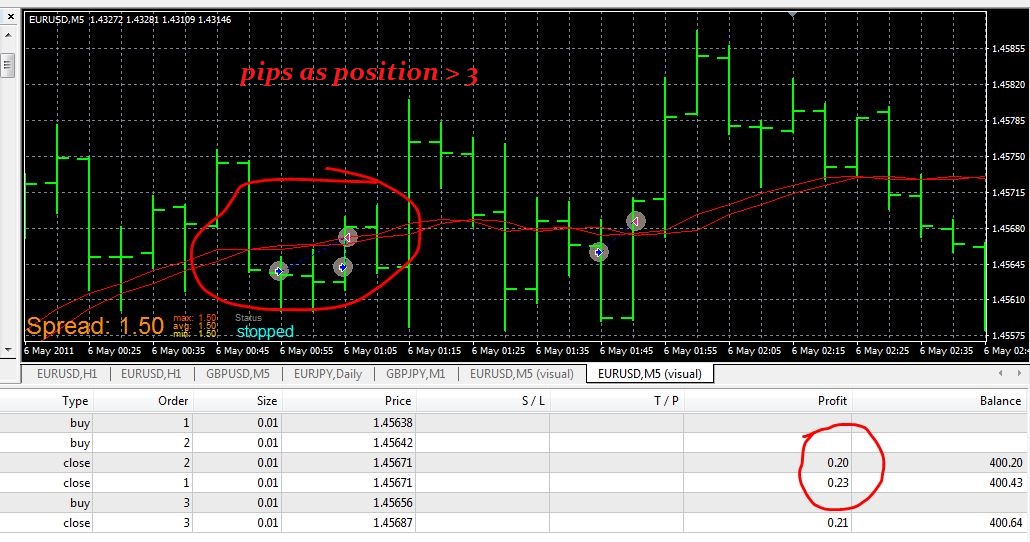Click the '6 May 01:45' time axis label
This screenshot has height=542, width=1030.
pyautogui.click(x=627, y=351)
